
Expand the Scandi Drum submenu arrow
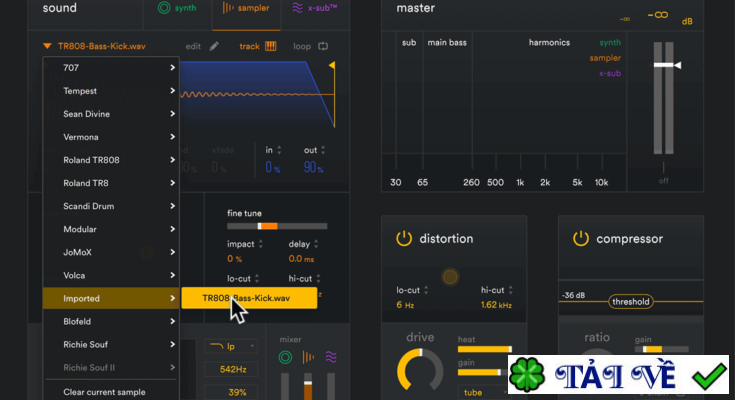(x=172, y=206)
